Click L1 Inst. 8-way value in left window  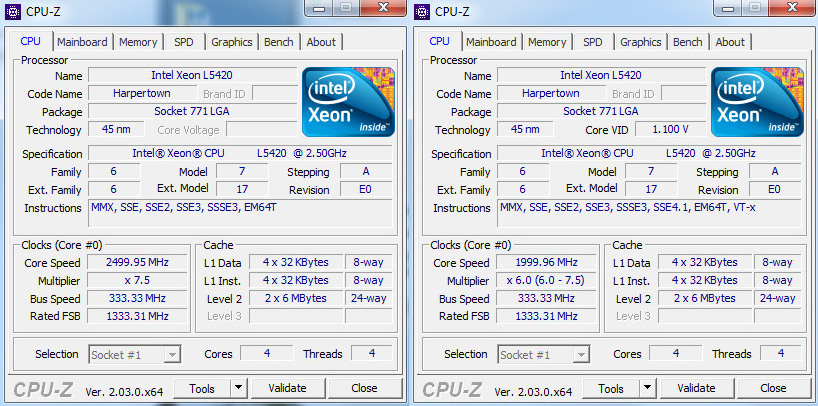point(368,281)
